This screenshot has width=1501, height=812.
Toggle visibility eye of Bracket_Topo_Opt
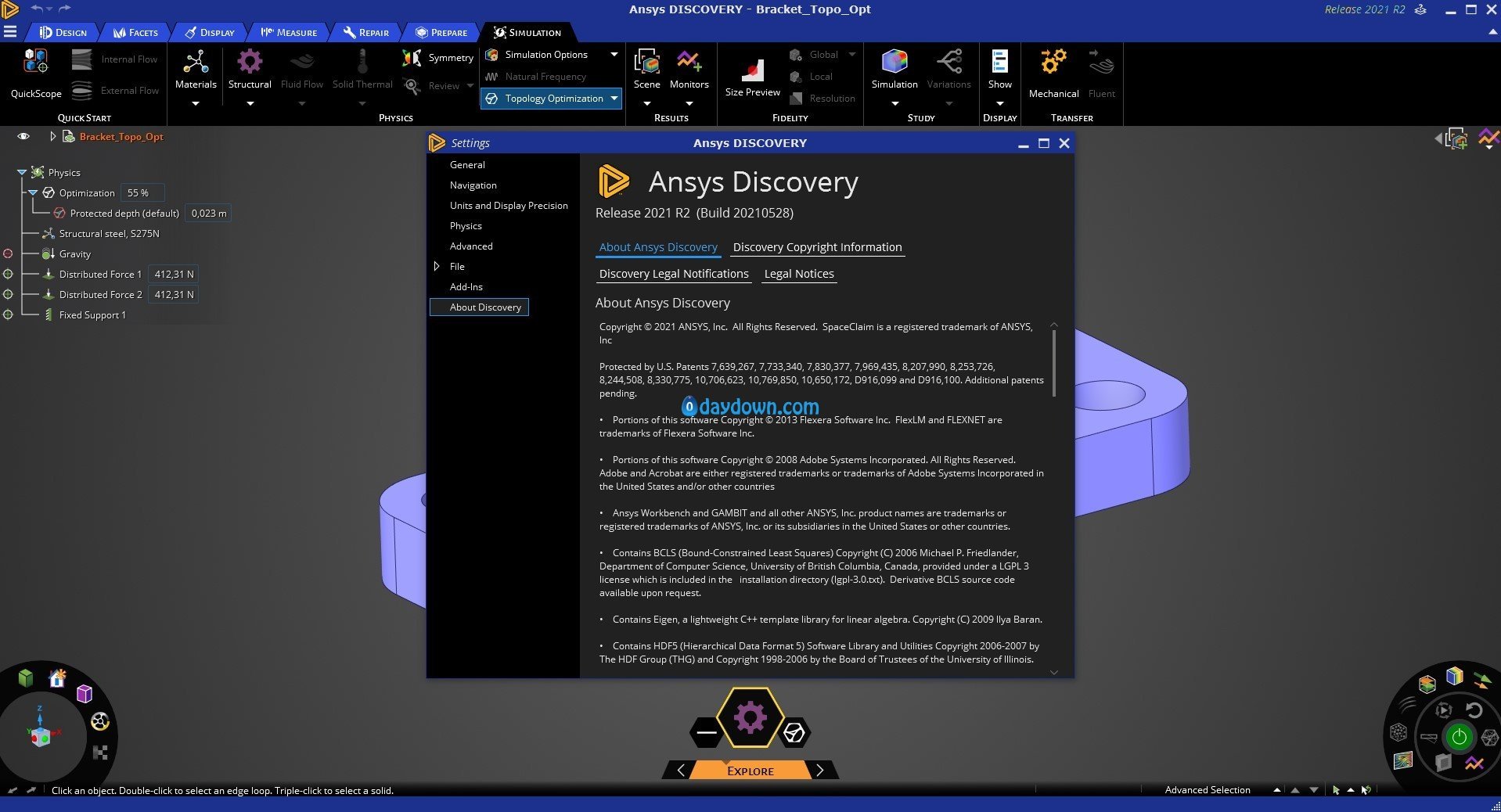point(23,136)
